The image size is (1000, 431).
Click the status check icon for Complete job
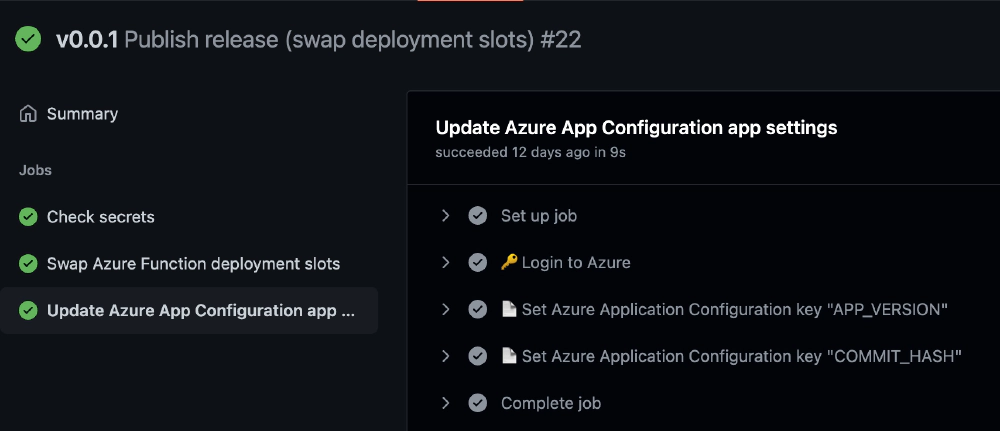478,403
